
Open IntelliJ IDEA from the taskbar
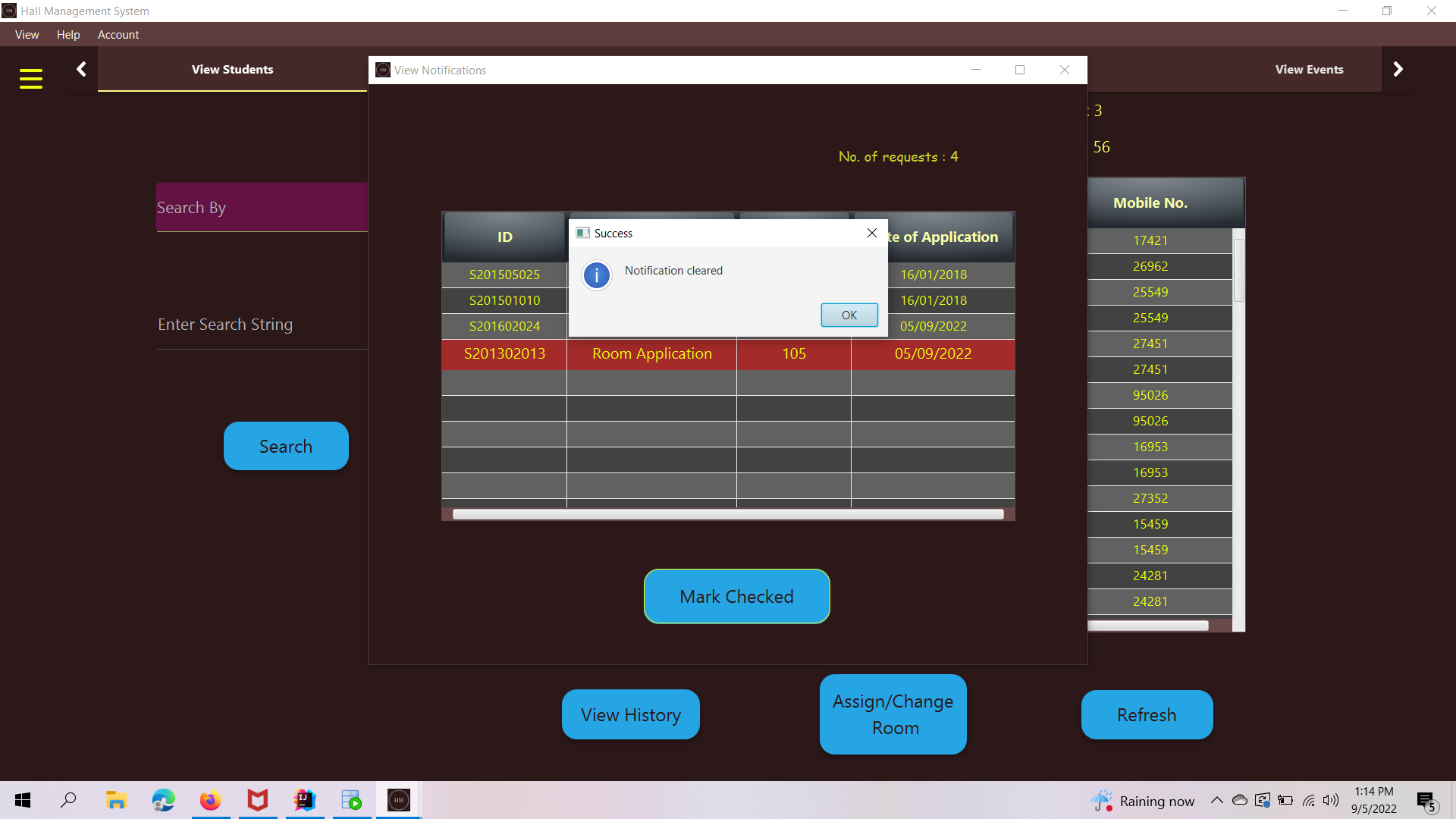tap(304, 799)
